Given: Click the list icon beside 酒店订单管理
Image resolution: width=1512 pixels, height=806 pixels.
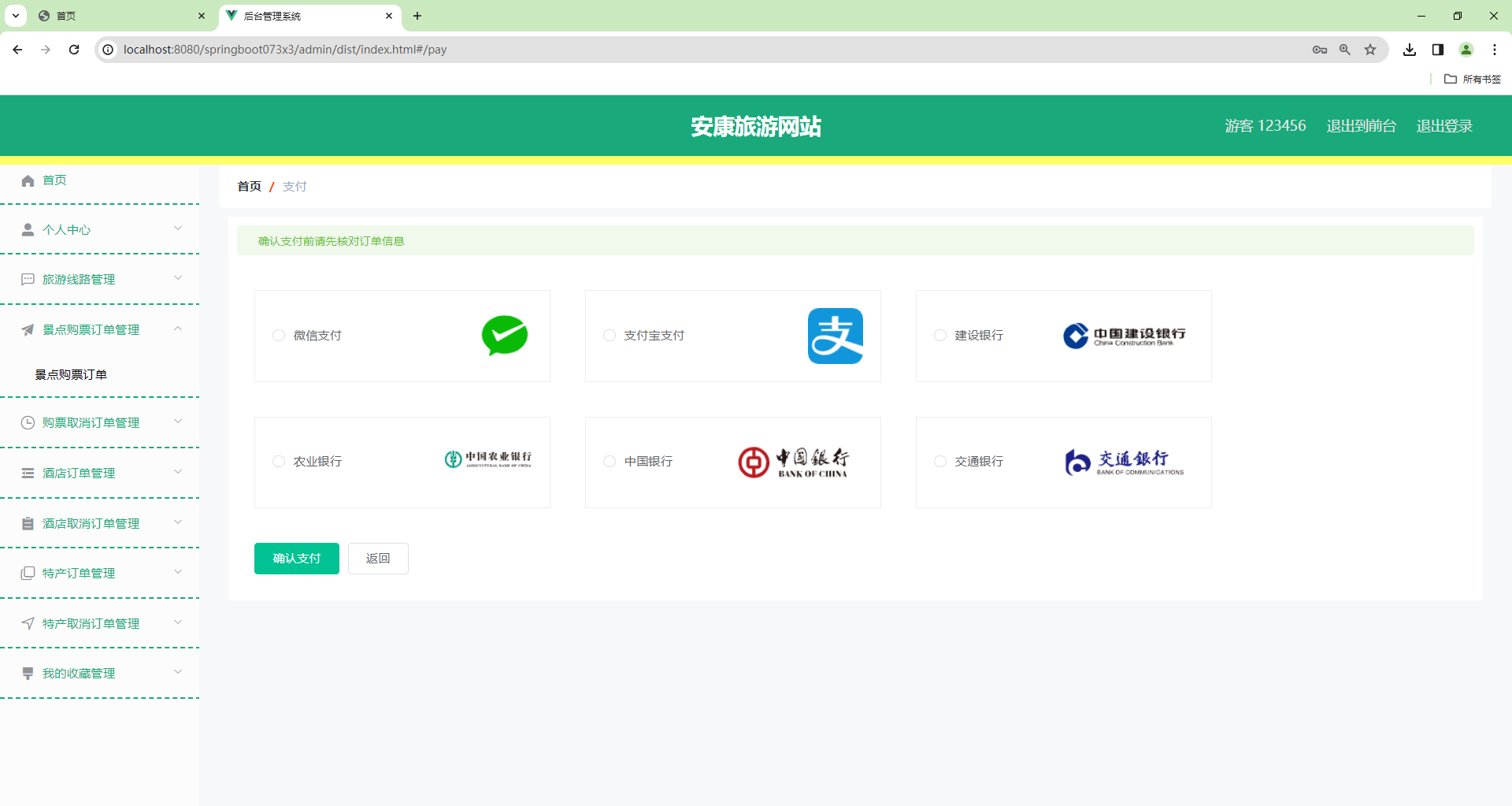Looking at the screenshot, I should pos(28,473).
